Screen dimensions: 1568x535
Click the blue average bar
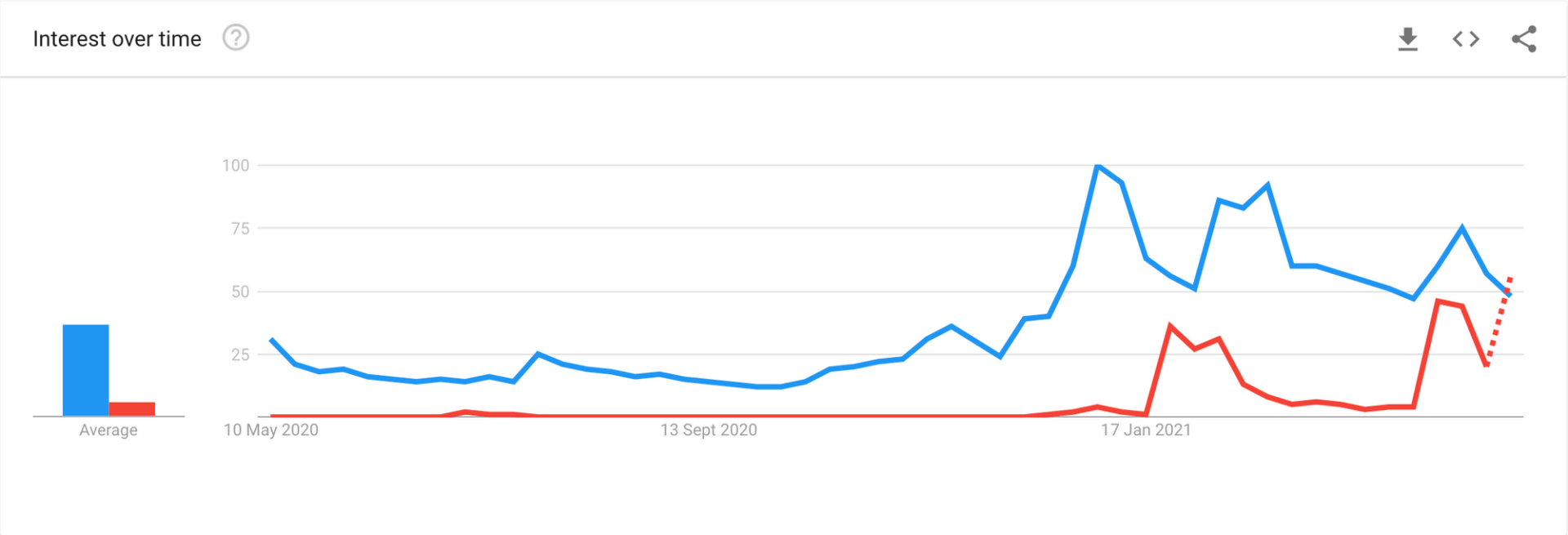(86, 370)
